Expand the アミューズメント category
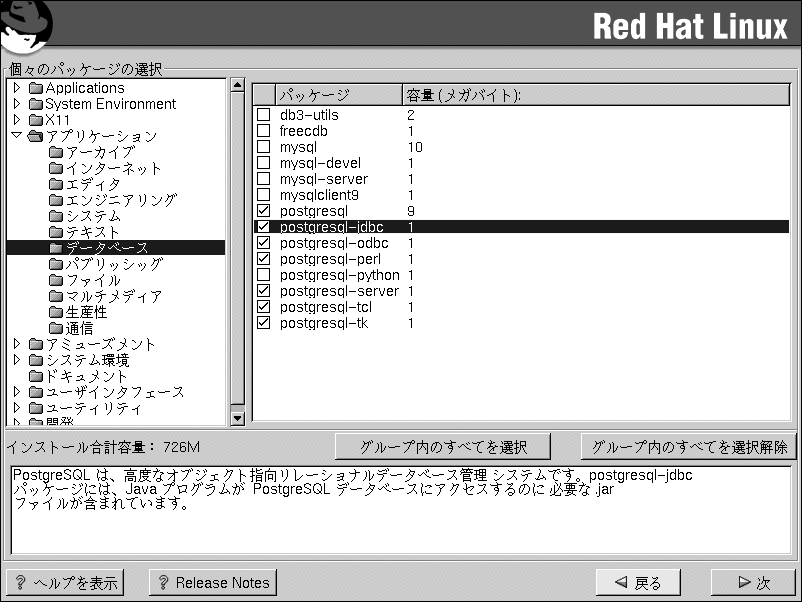 pos(17,344)
